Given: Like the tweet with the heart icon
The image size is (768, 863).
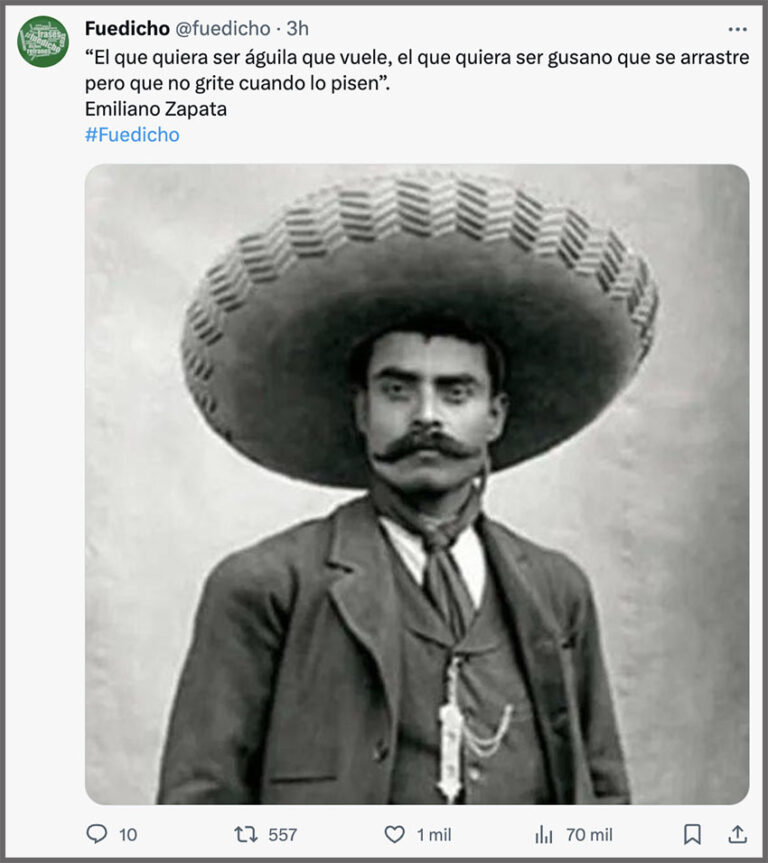Looking at the screenshot, I should pyautogui.click(x=394, y=834).
